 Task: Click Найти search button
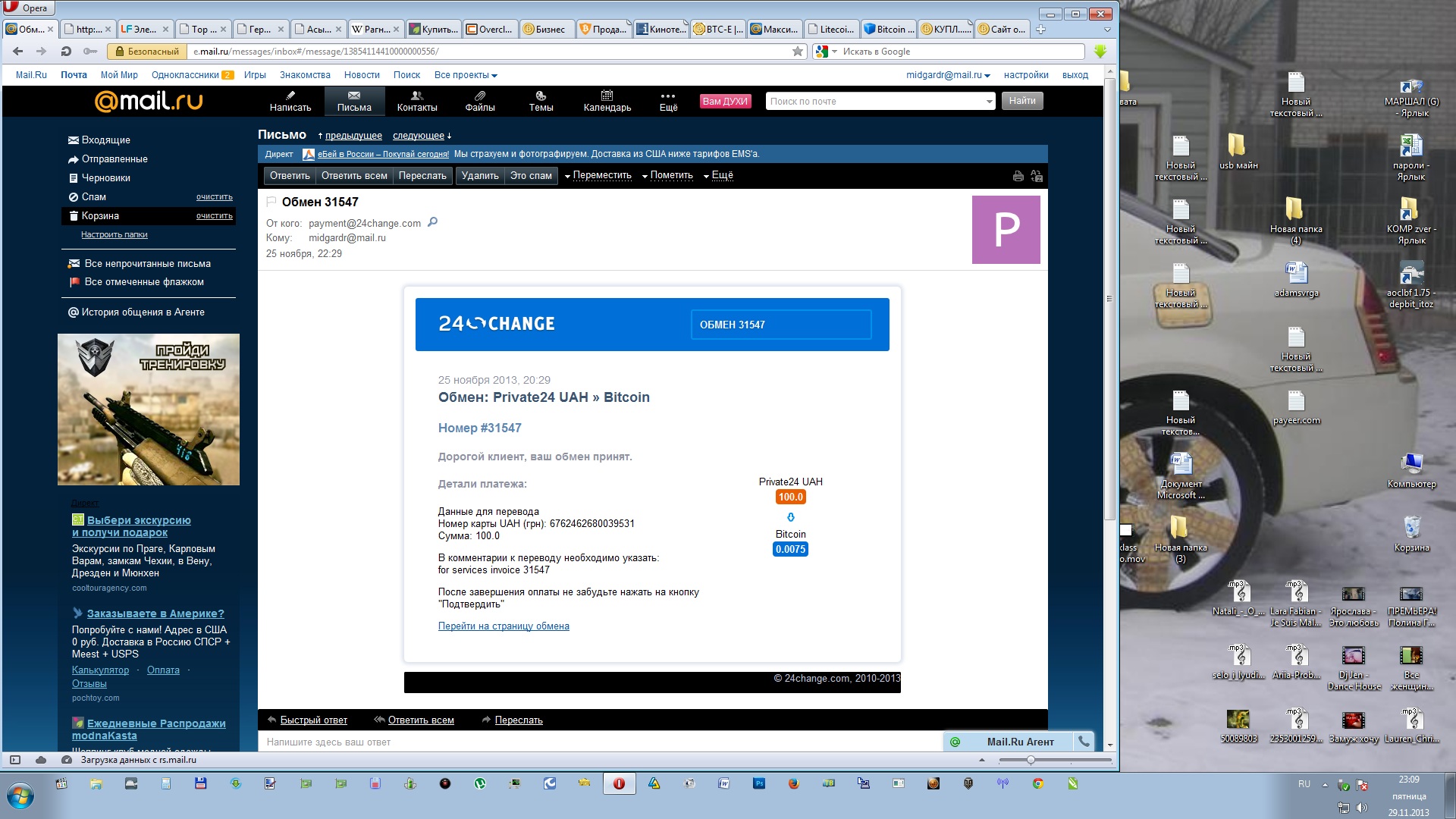(1022, 101)
